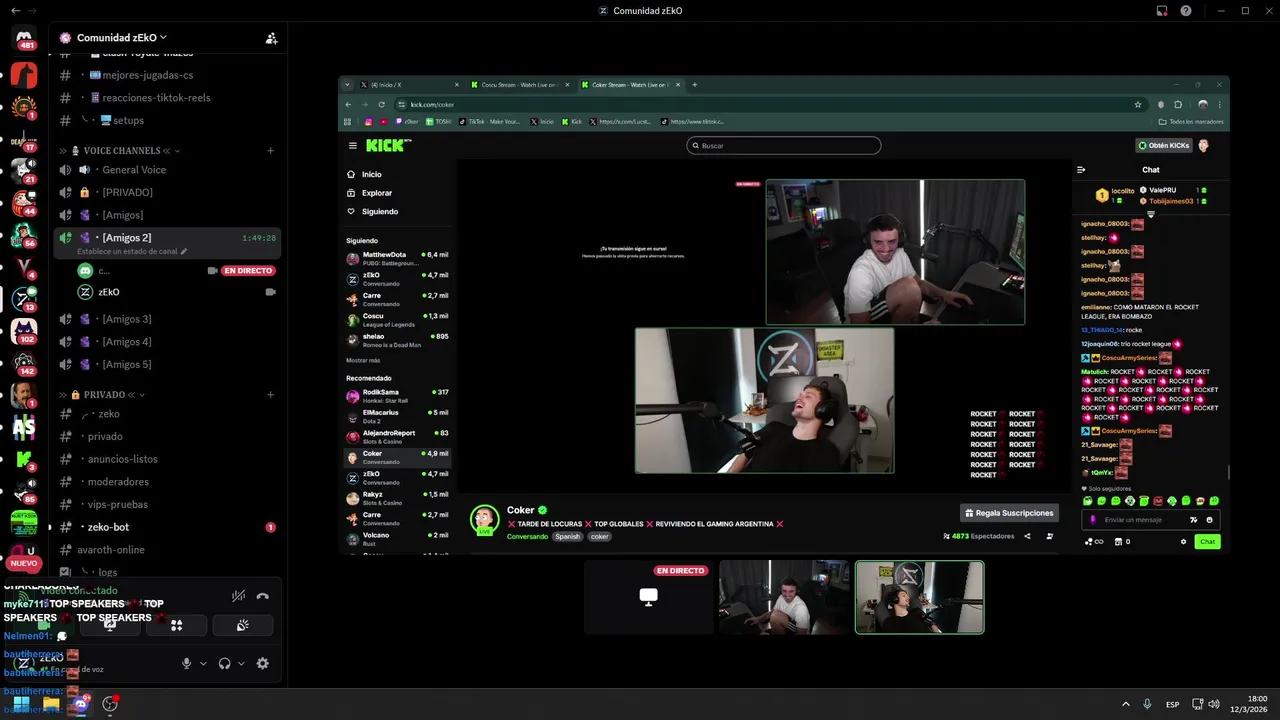Open the server icon with badge 56
The height and width of the screenshot is (720, 1280).
click(x=24, y=236)
